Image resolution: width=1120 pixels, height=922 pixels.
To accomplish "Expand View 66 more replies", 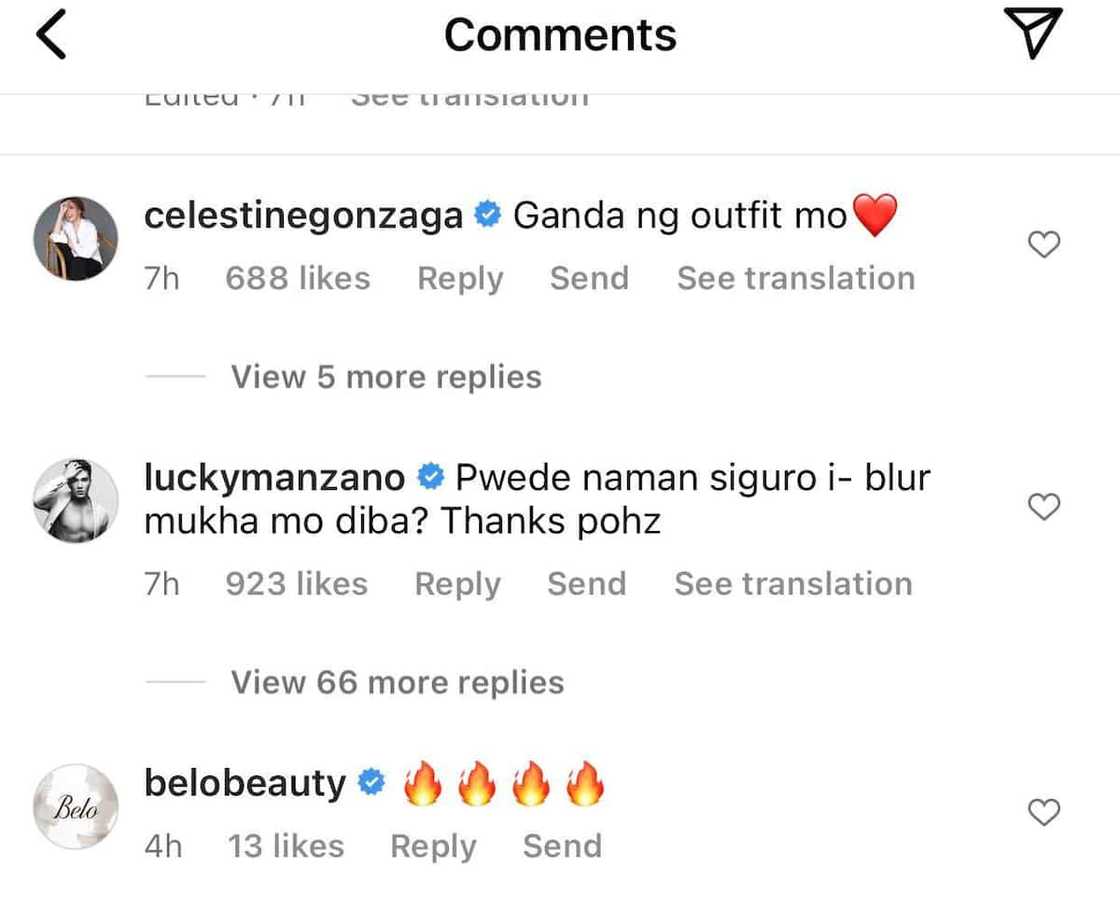I will (x=397, y=683).
